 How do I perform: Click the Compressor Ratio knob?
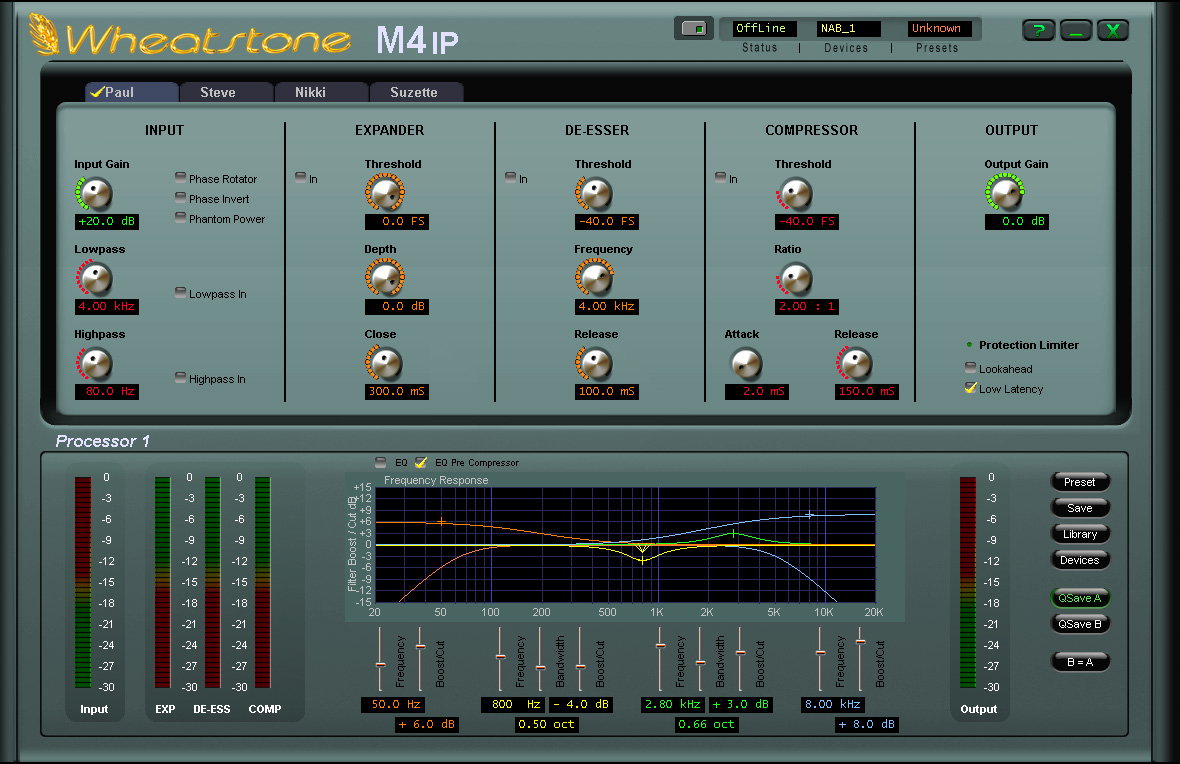[795, 279]
